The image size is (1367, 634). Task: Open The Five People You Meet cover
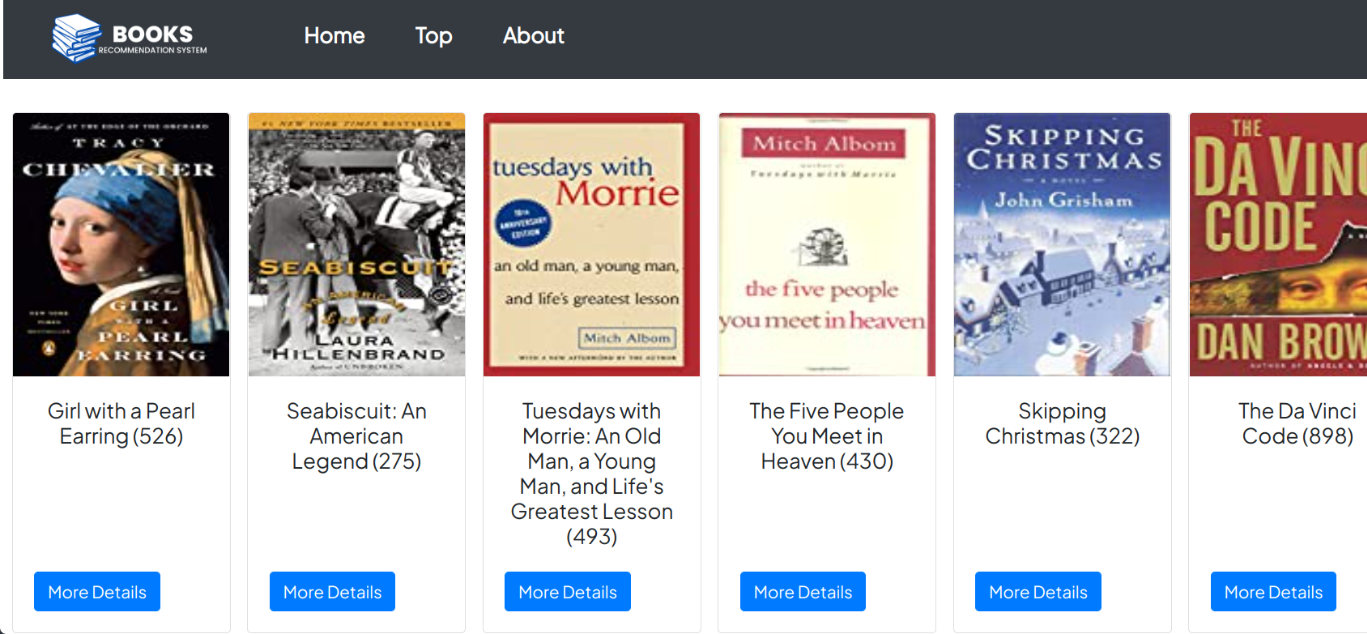pos(826,244)
